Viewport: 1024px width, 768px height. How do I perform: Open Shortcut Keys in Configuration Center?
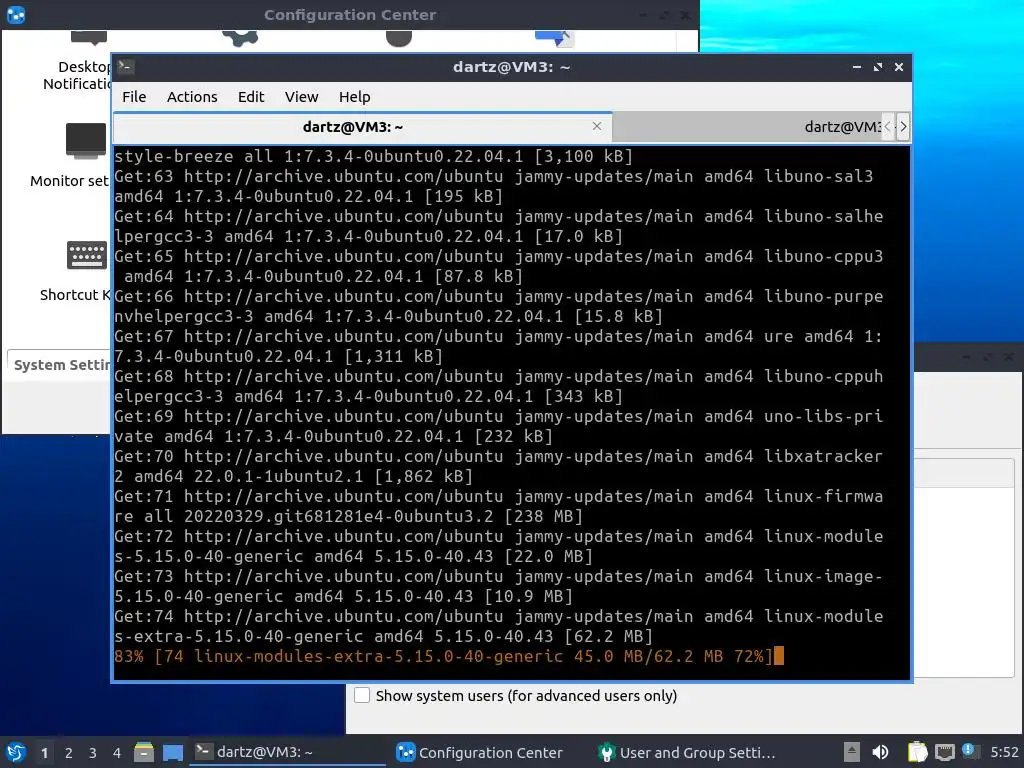[77, 271]
